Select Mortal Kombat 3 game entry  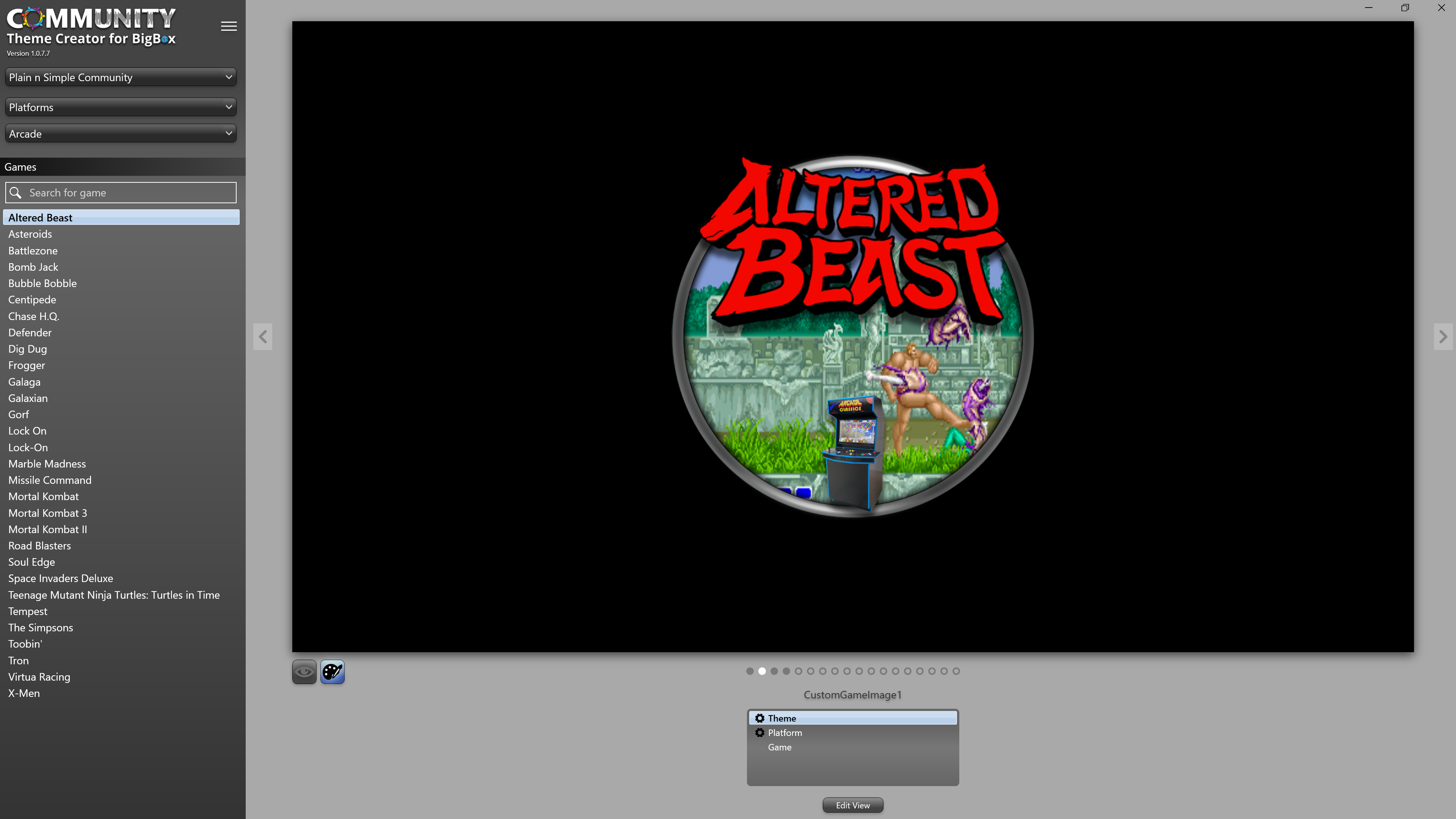(121, 513)
